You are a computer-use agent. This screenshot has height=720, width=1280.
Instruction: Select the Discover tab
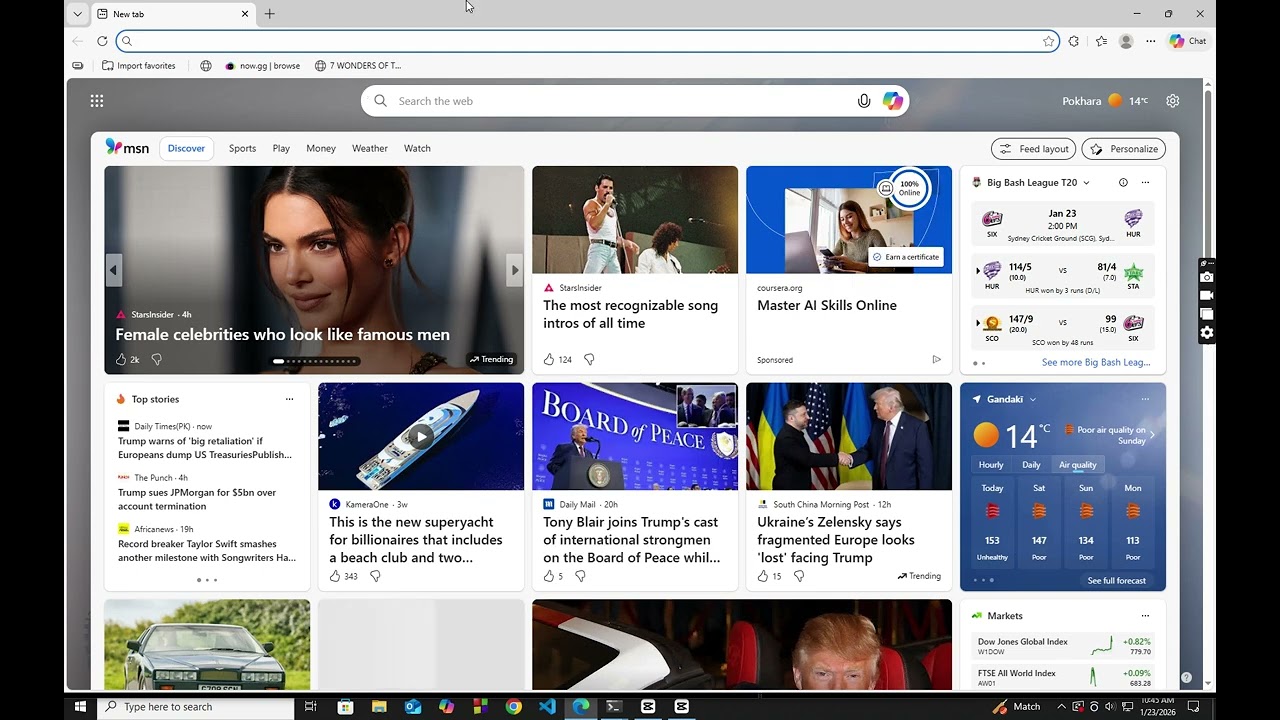(186, 148)
